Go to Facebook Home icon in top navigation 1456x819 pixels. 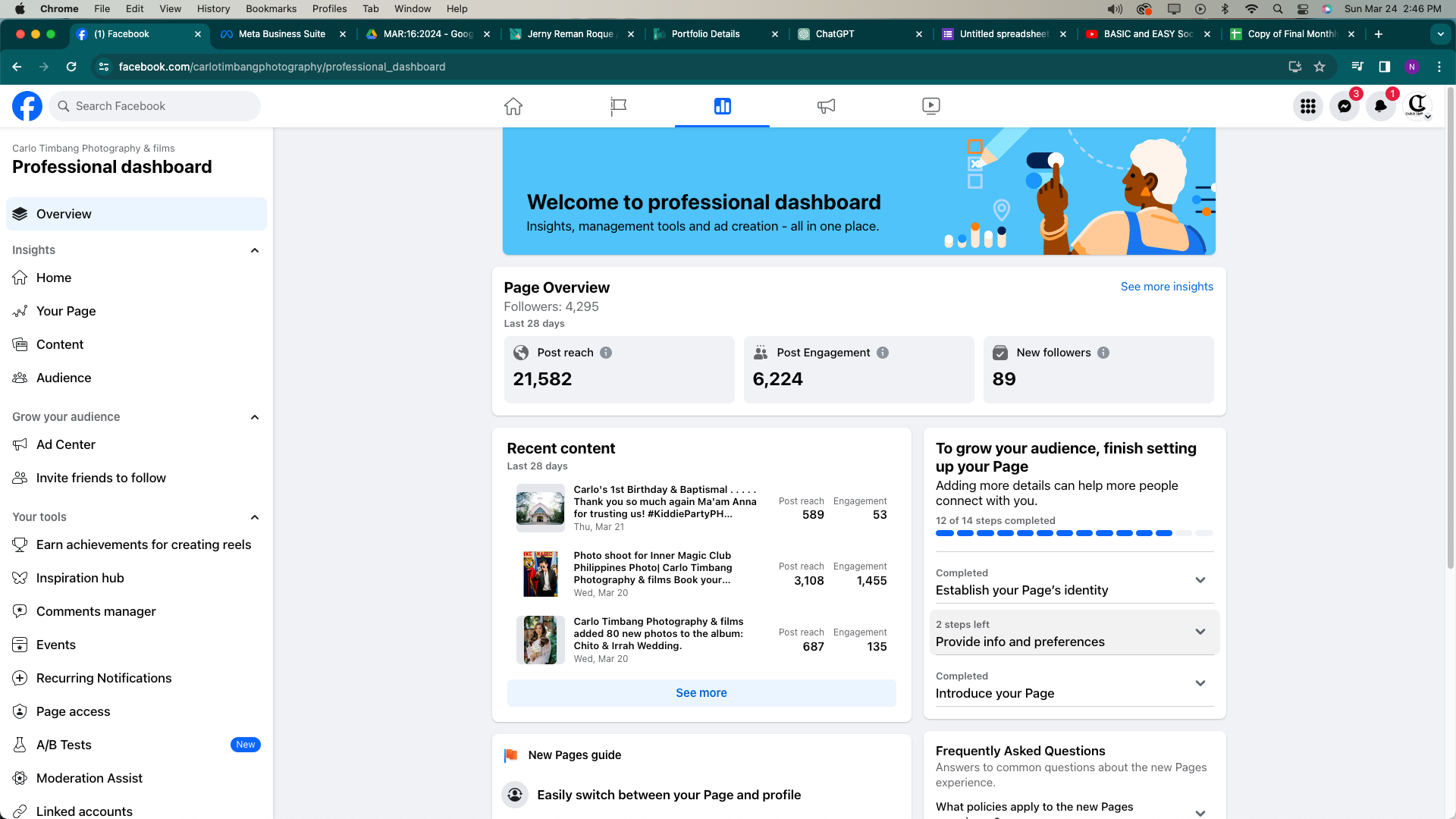point(513,106)
